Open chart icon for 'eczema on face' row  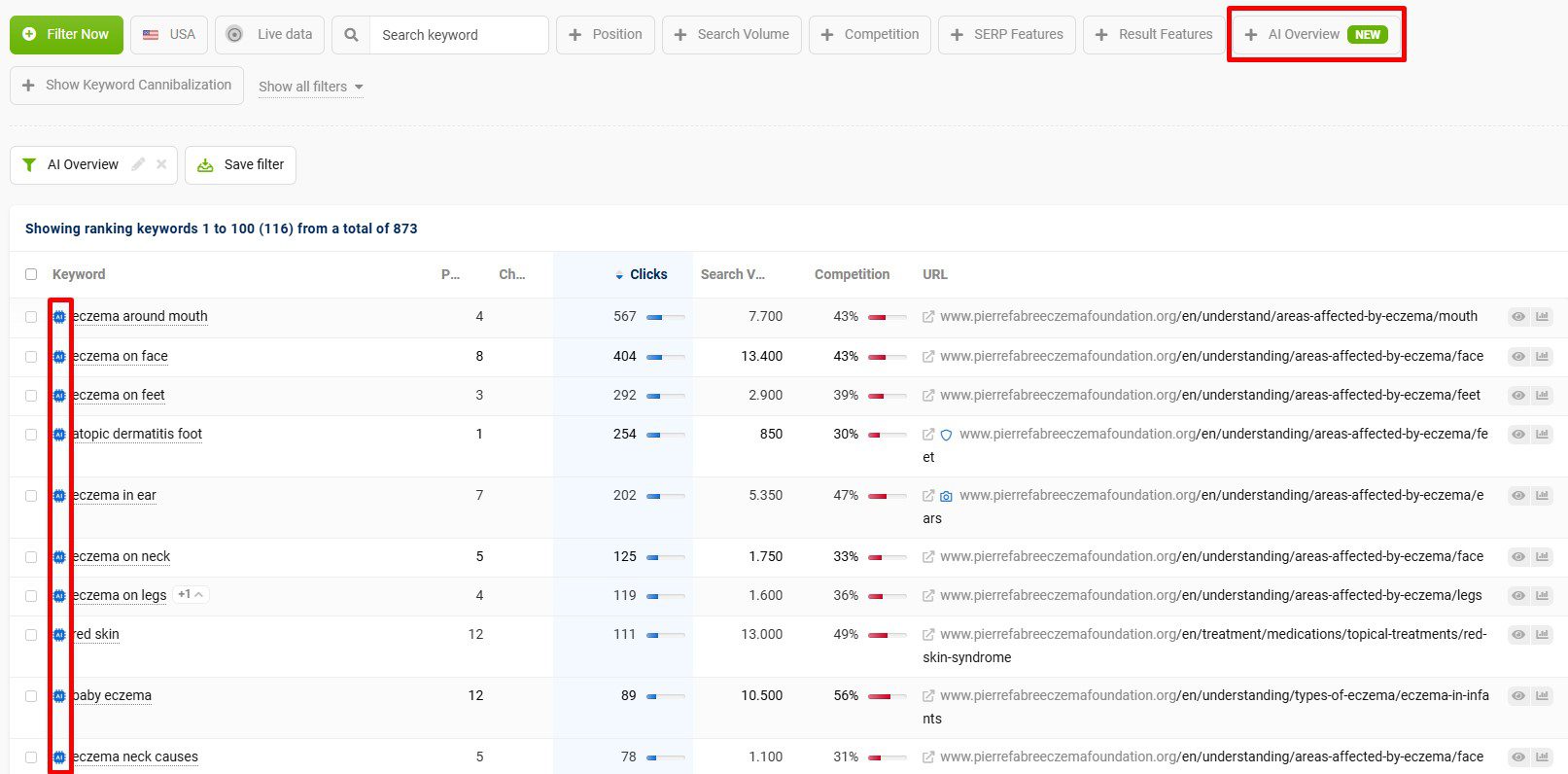[x=1542, y=357]
